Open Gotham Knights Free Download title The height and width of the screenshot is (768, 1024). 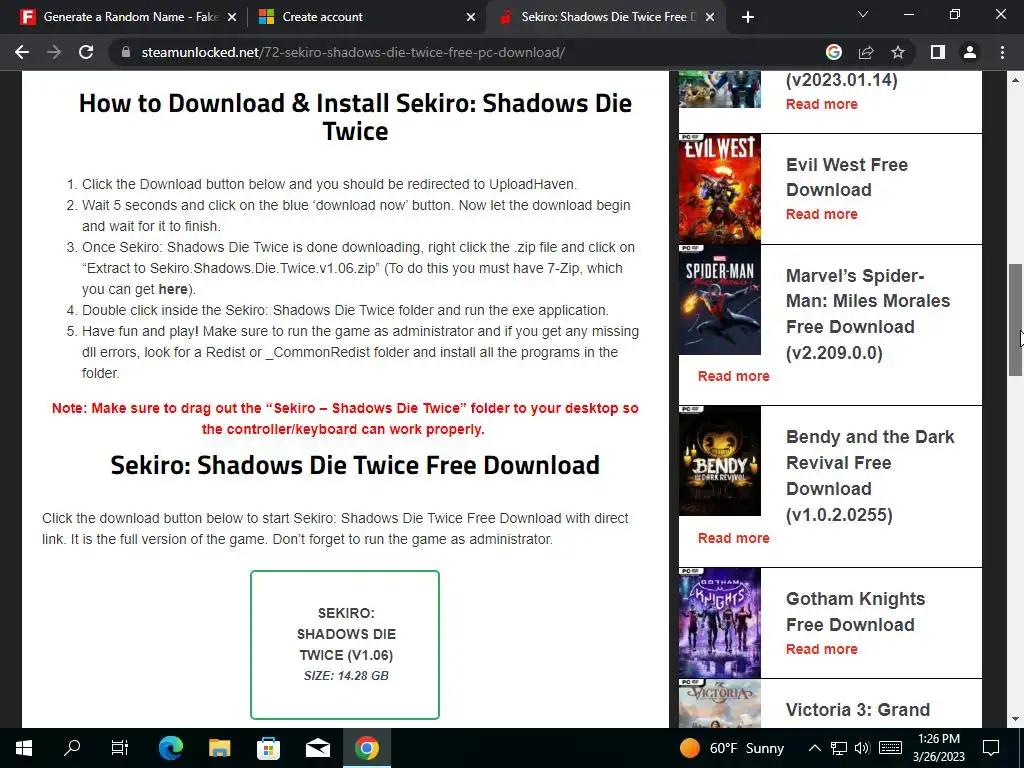click(x=856, y=611)
